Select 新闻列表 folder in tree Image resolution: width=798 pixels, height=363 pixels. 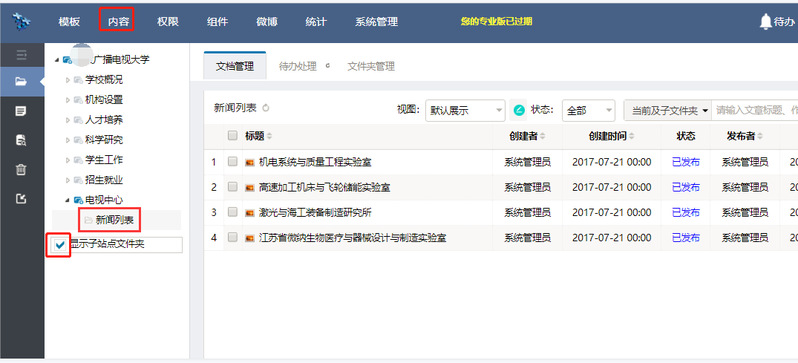click(x=115, y=220)
